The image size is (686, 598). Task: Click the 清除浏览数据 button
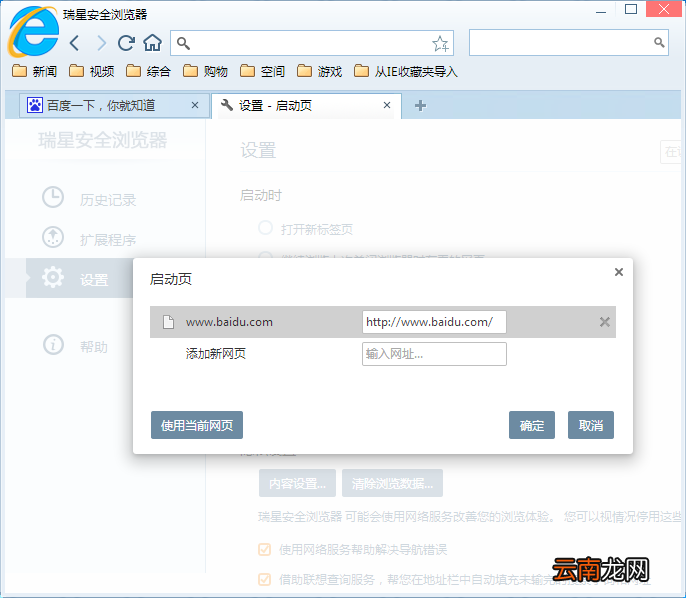[x=392, y=483]
